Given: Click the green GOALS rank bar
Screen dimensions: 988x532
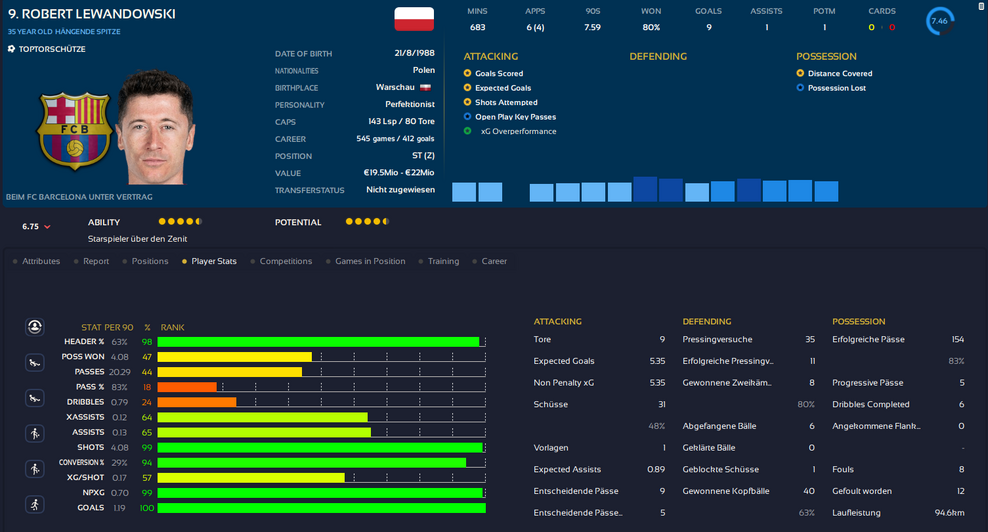Looking at the screenshot, I should pos(321,508).
